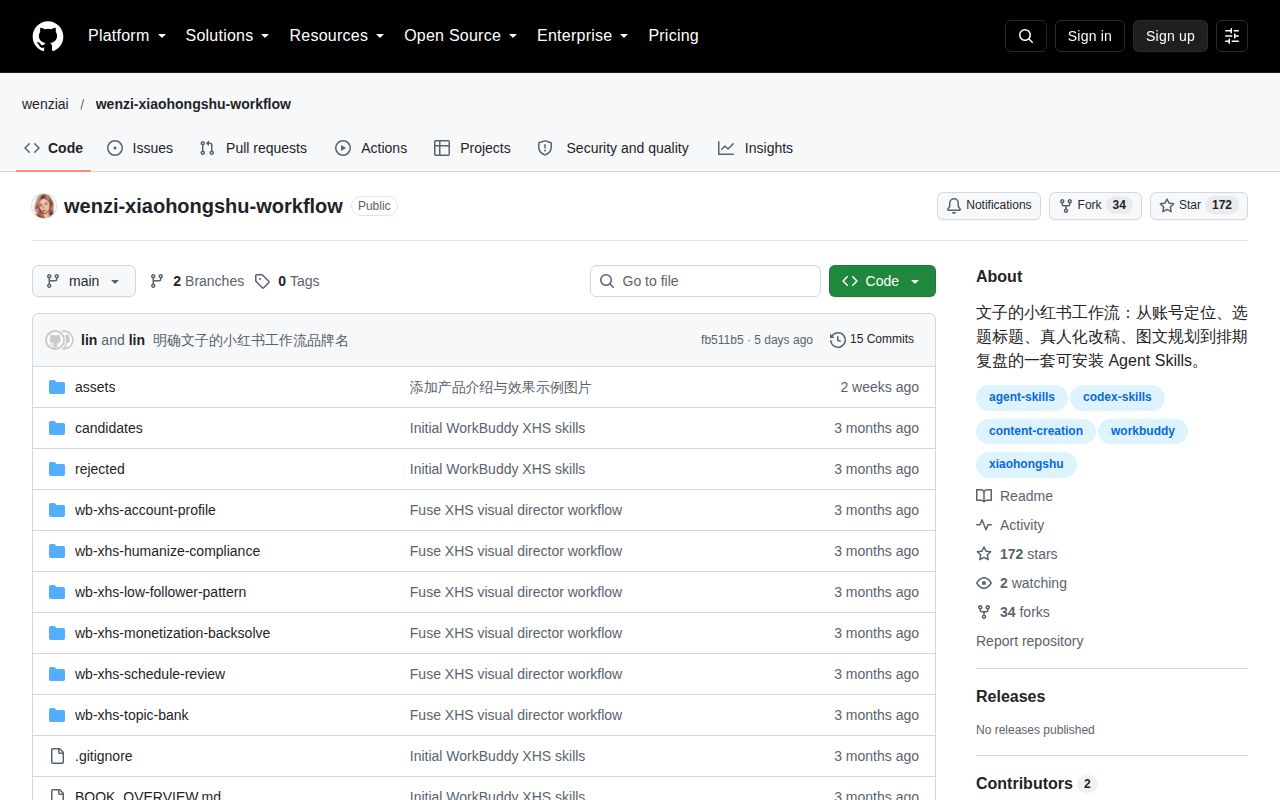Open the Open Source dropdown
Screen dimensions: 1280x800
[460, 36]
